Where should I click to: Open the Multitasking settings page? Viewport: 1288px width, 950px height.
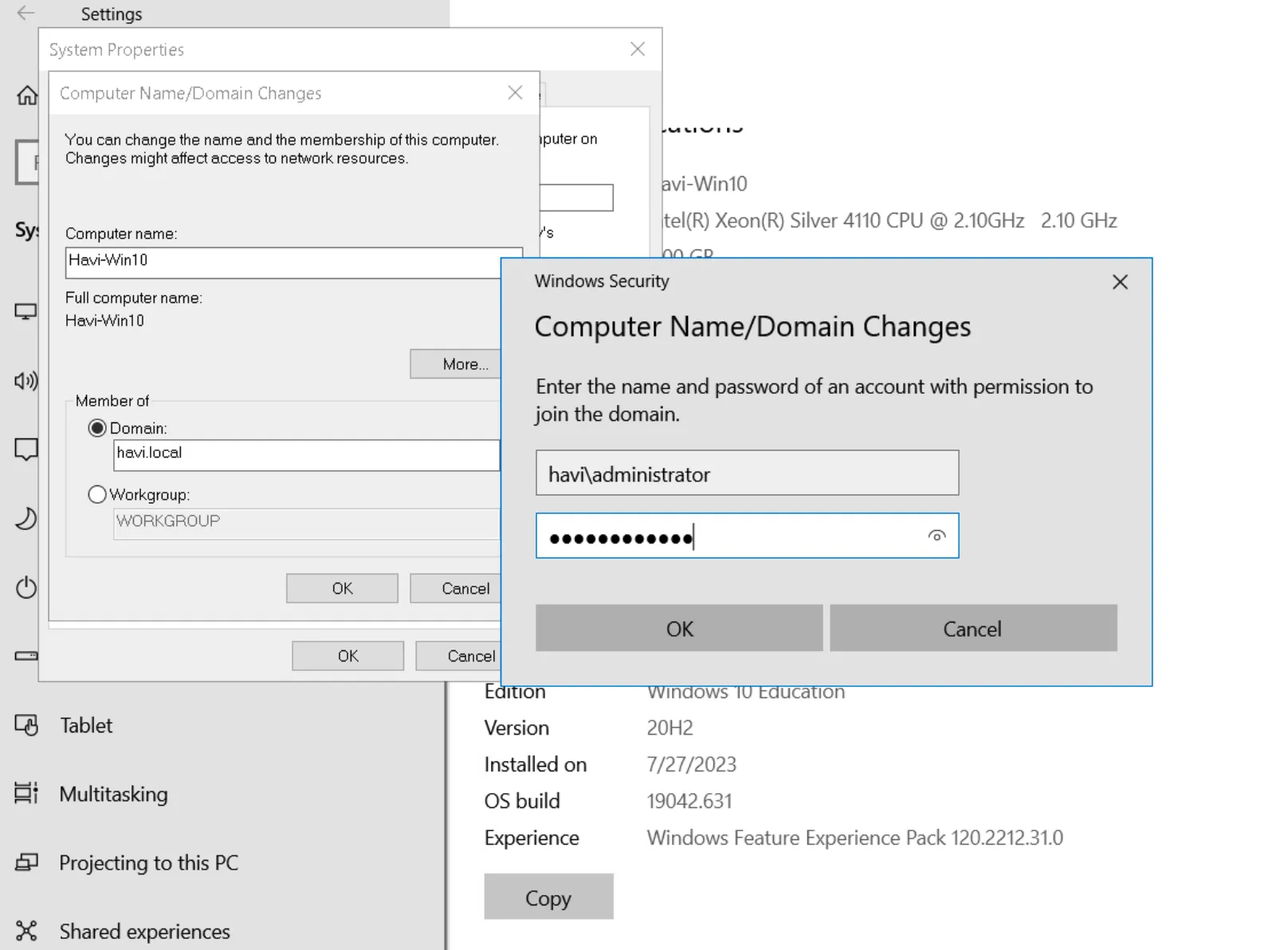[x=113, y=795]
